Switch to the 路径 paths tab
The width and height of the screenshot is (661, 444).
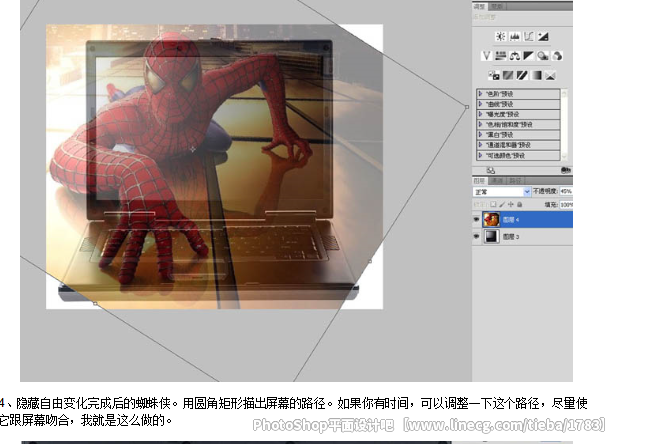click(x=515, y=180)
